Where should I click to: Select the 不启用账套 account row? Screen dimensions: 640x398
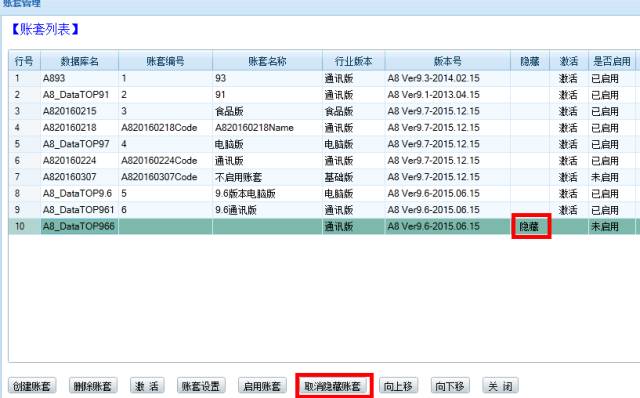[x=322, y=177]
